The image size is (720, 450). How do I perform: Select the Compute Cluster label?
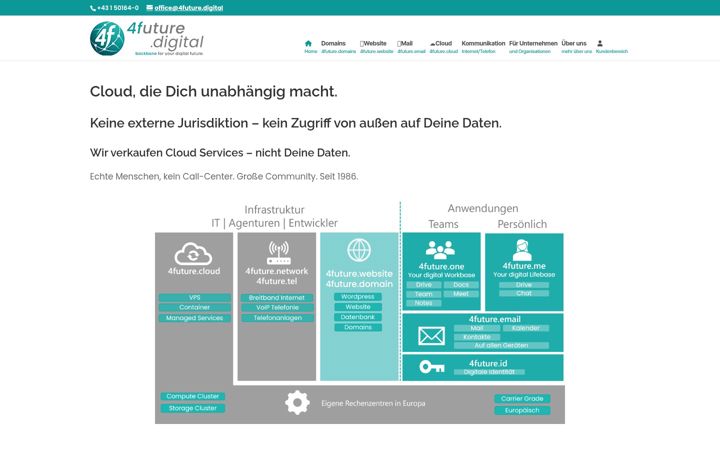(x=192, y=396)
